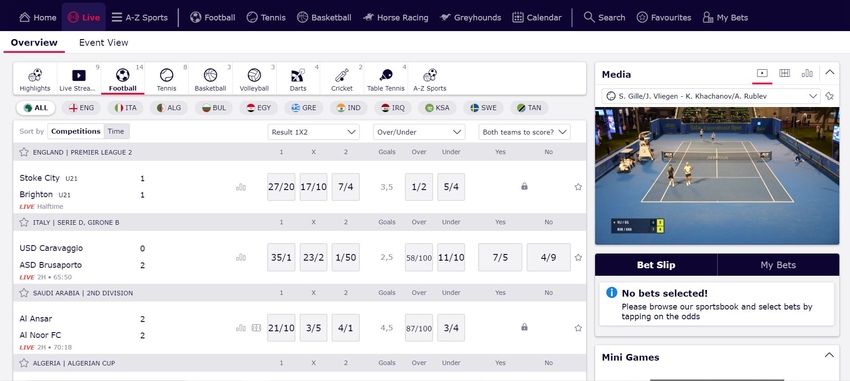850x381 pixels.
Task: Sort matches by Competitions
Action: pyautogui.click(x=76, y=131)
